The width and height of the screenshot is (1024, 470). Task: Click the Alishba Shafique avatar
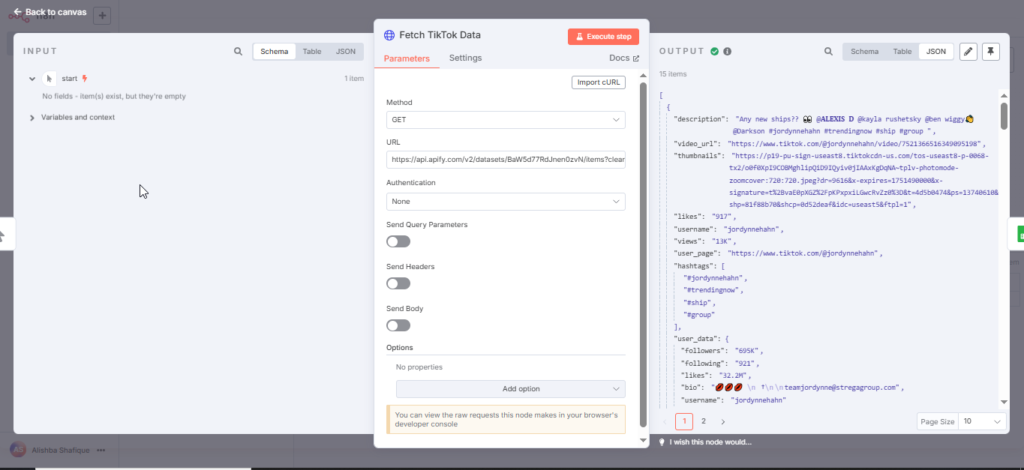tap(18, 450)
